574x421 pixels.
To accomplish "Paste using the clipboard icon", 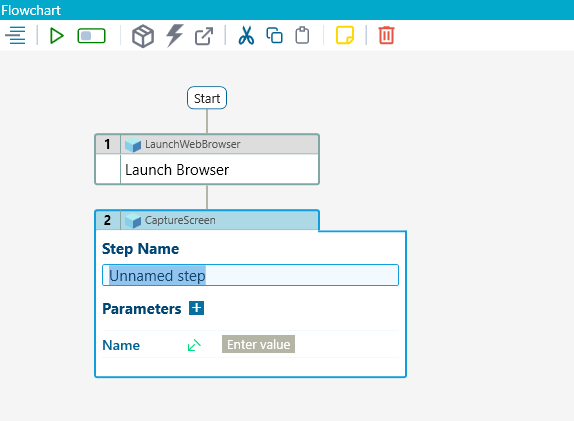I will 302,36.
